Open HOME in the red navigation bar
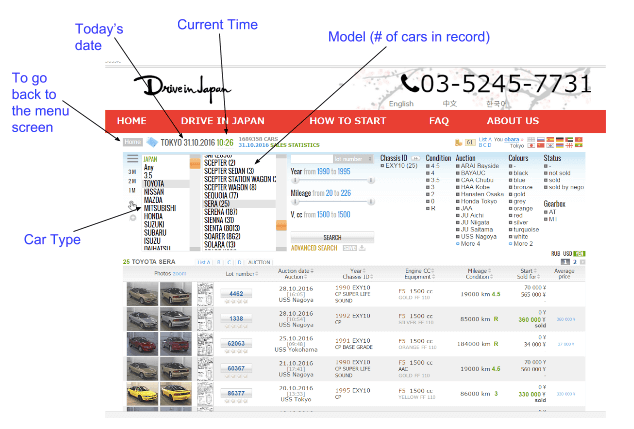The height and width of the screenshot is (429, 634). click(131, 120)
